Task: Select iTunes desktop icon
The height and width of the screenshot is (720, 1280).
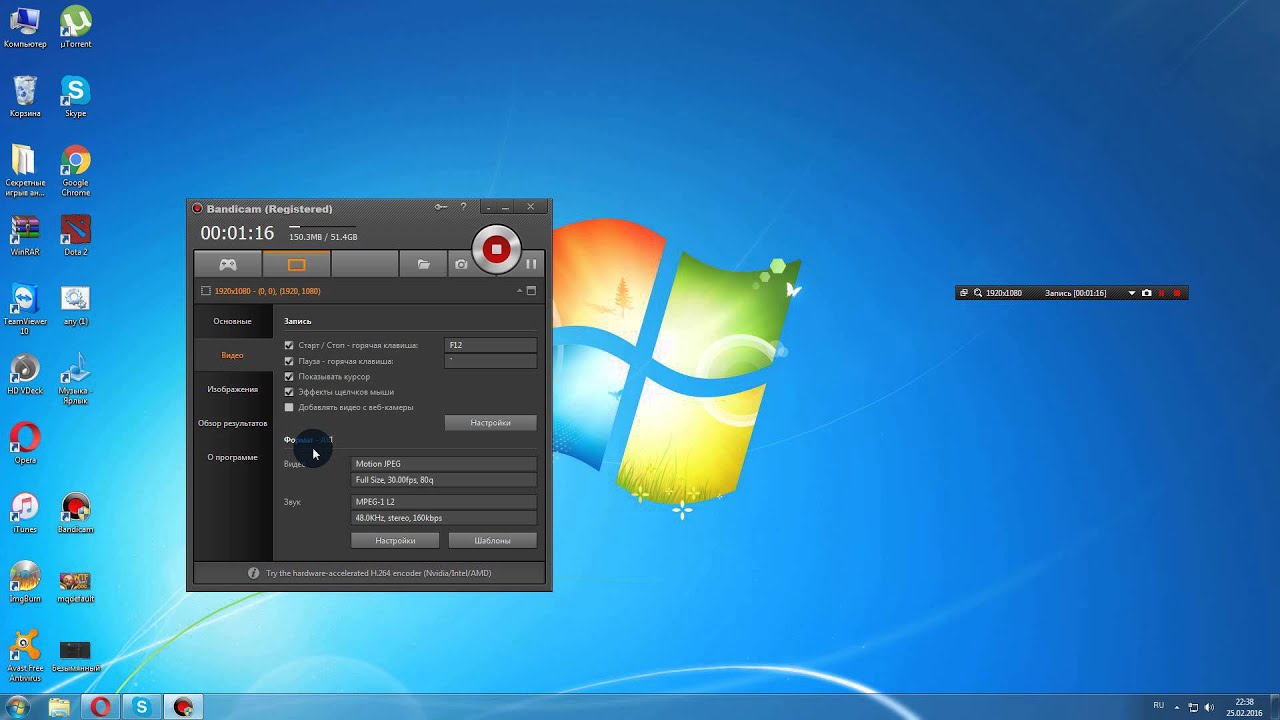Action: point(25,512)
